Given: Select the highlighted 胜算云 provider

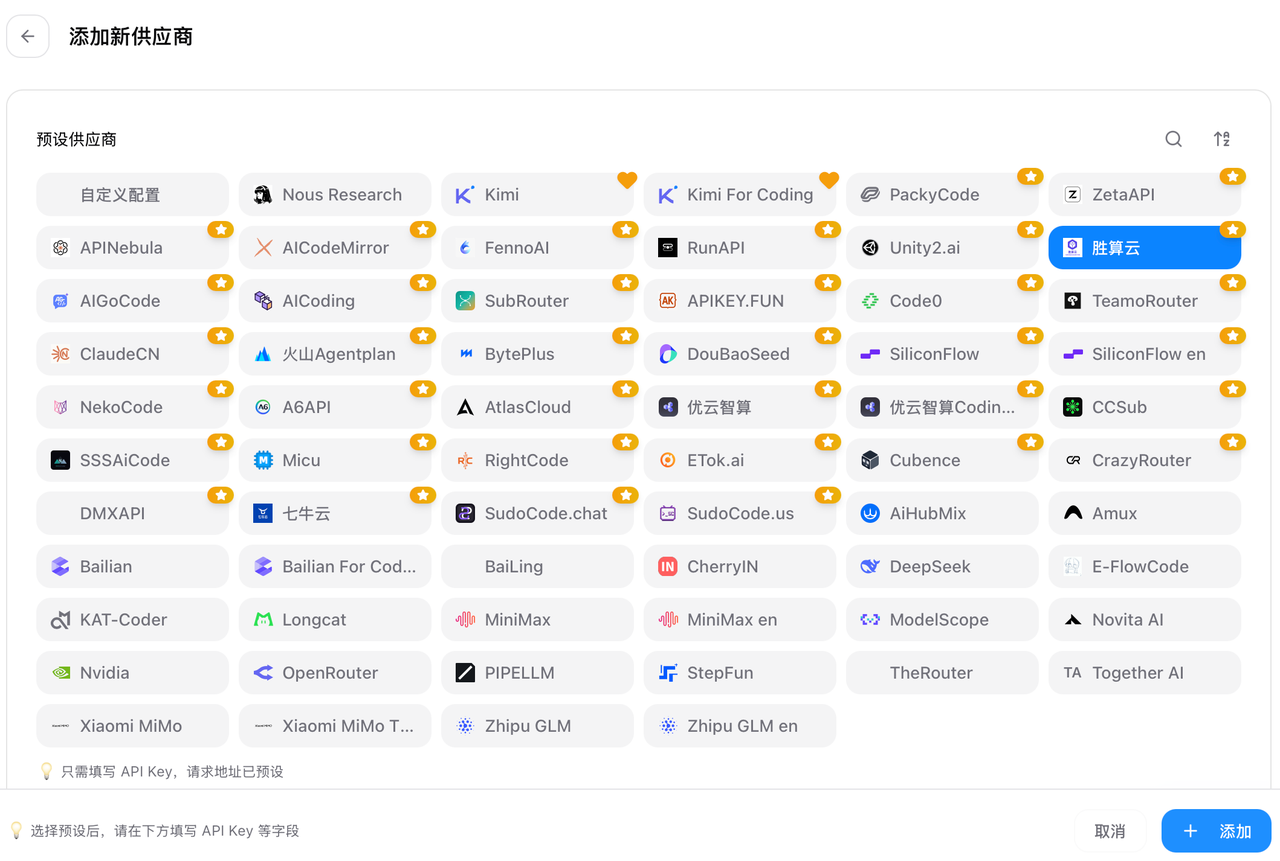Looking at the screenshot, I should tap(1145, 248).
